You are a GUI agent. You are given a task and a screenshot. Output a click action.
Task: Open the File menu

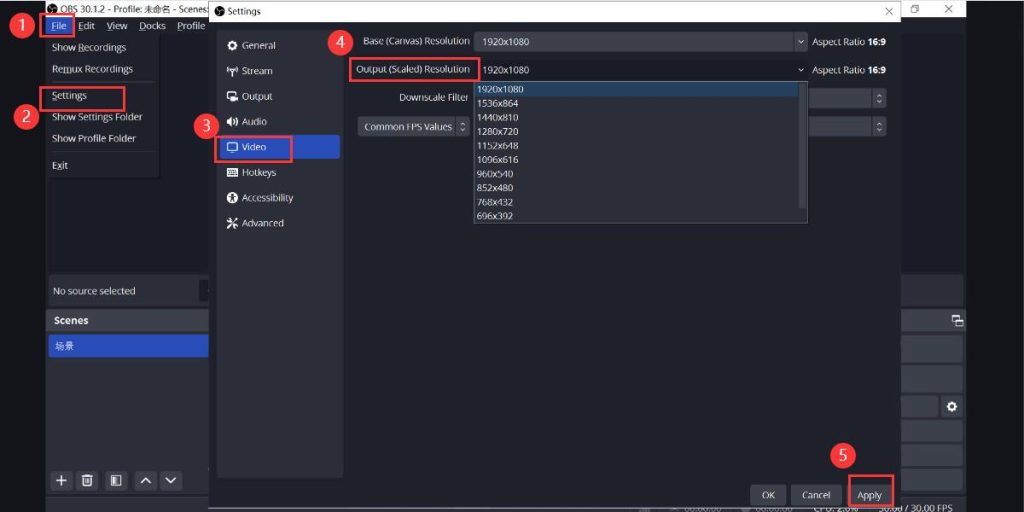click(x=59, y=26)
